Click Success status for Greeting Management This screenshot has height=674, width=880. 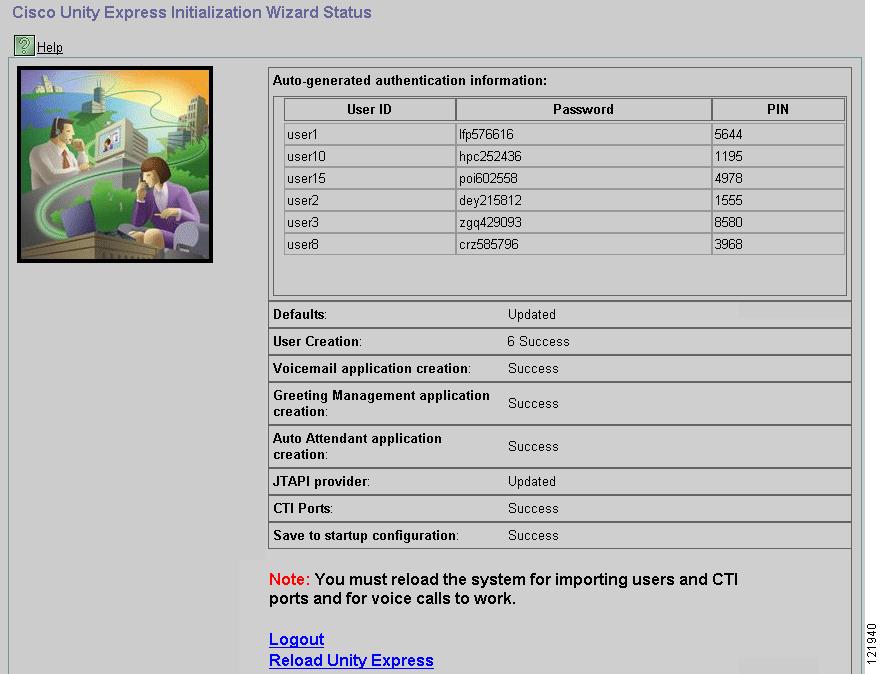point(533,404)
